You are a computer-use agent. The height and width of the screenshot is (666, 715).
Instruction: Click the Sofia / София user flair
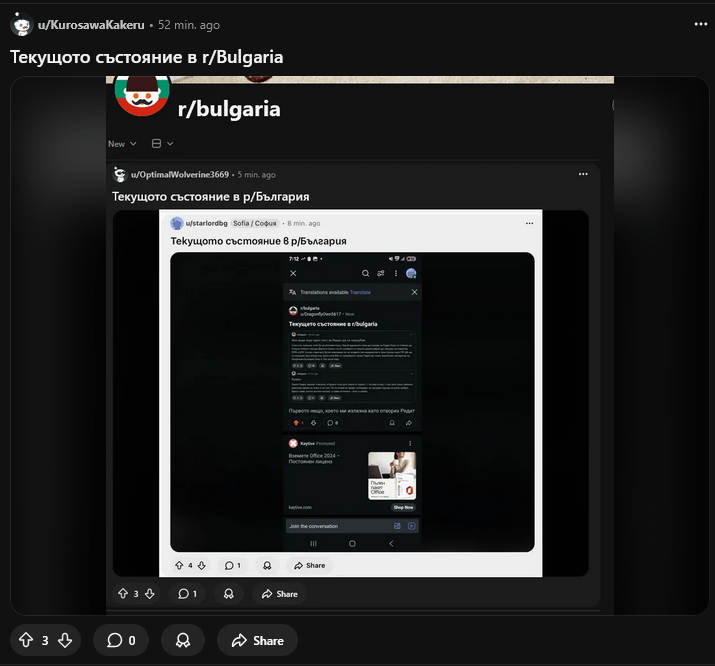pyautogui.click(x=255, y=223)
